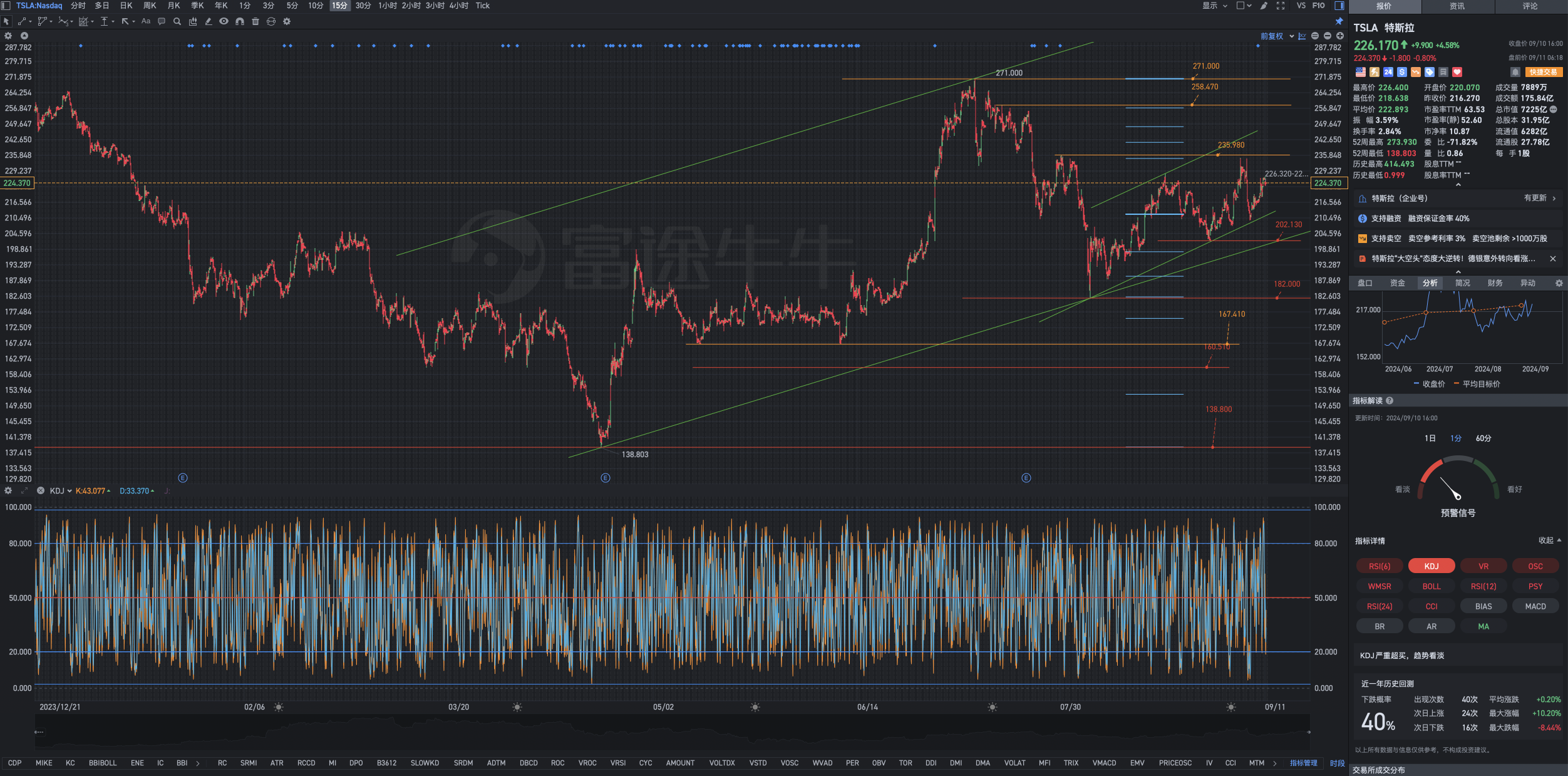Click the pencil edit drawings icon
This screenshot has height=776, width=1568.
click(209, 21)
